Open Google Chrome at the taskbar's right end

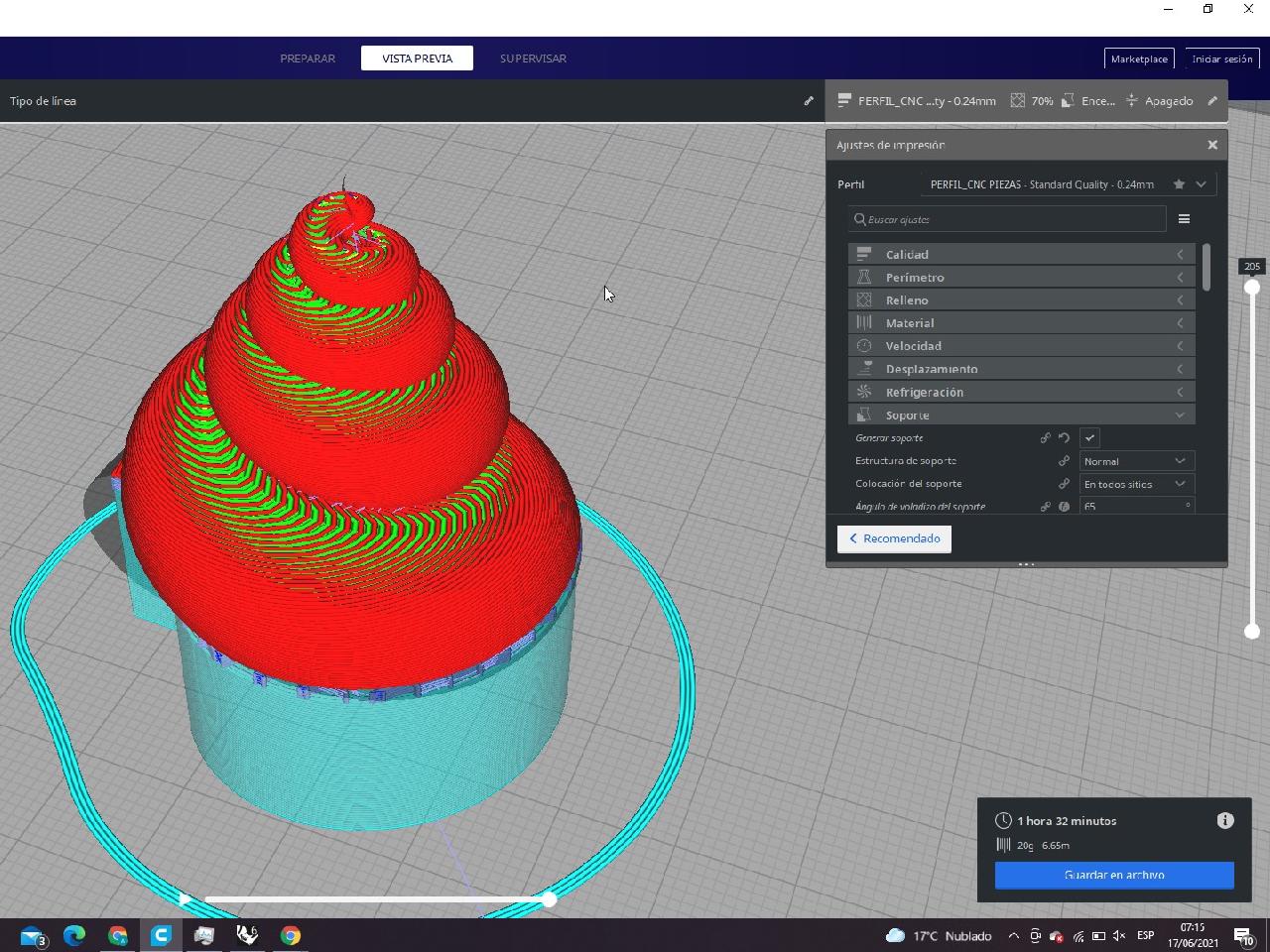click(x=290, y=935)
